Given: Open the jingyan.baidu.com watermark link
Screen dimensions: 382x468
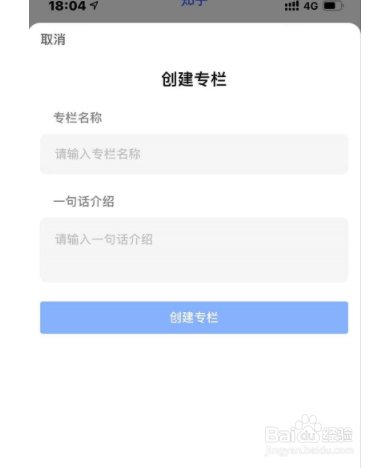Looking at the screenshot, I should [309, 450].
